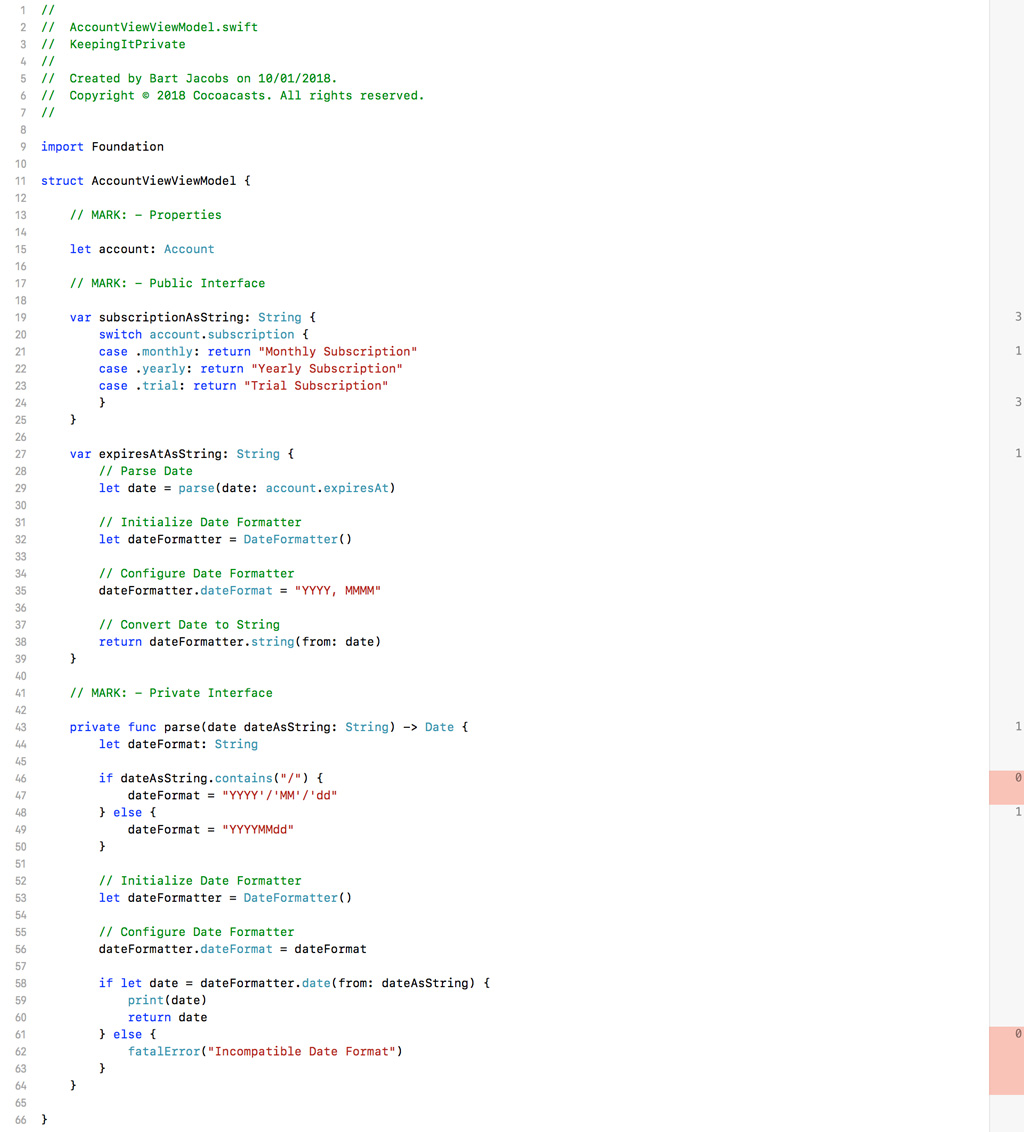The height and width of the screenshot is (1132, 1024).
Task: Select the Account type annotation on account property
Action: 189,249
